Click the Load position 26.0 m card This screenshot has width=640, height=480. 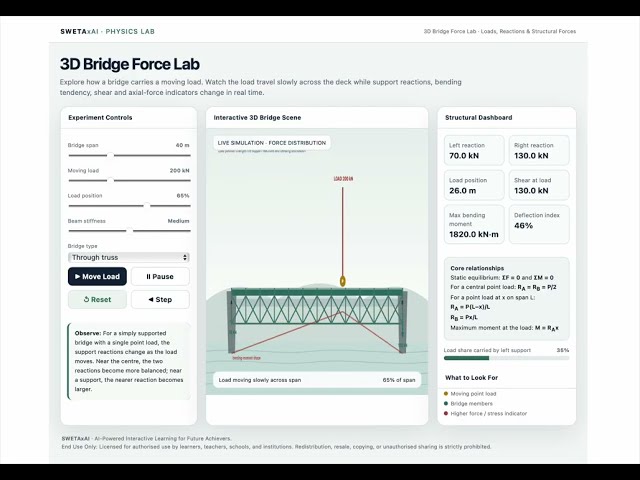(x=474, y=185)
